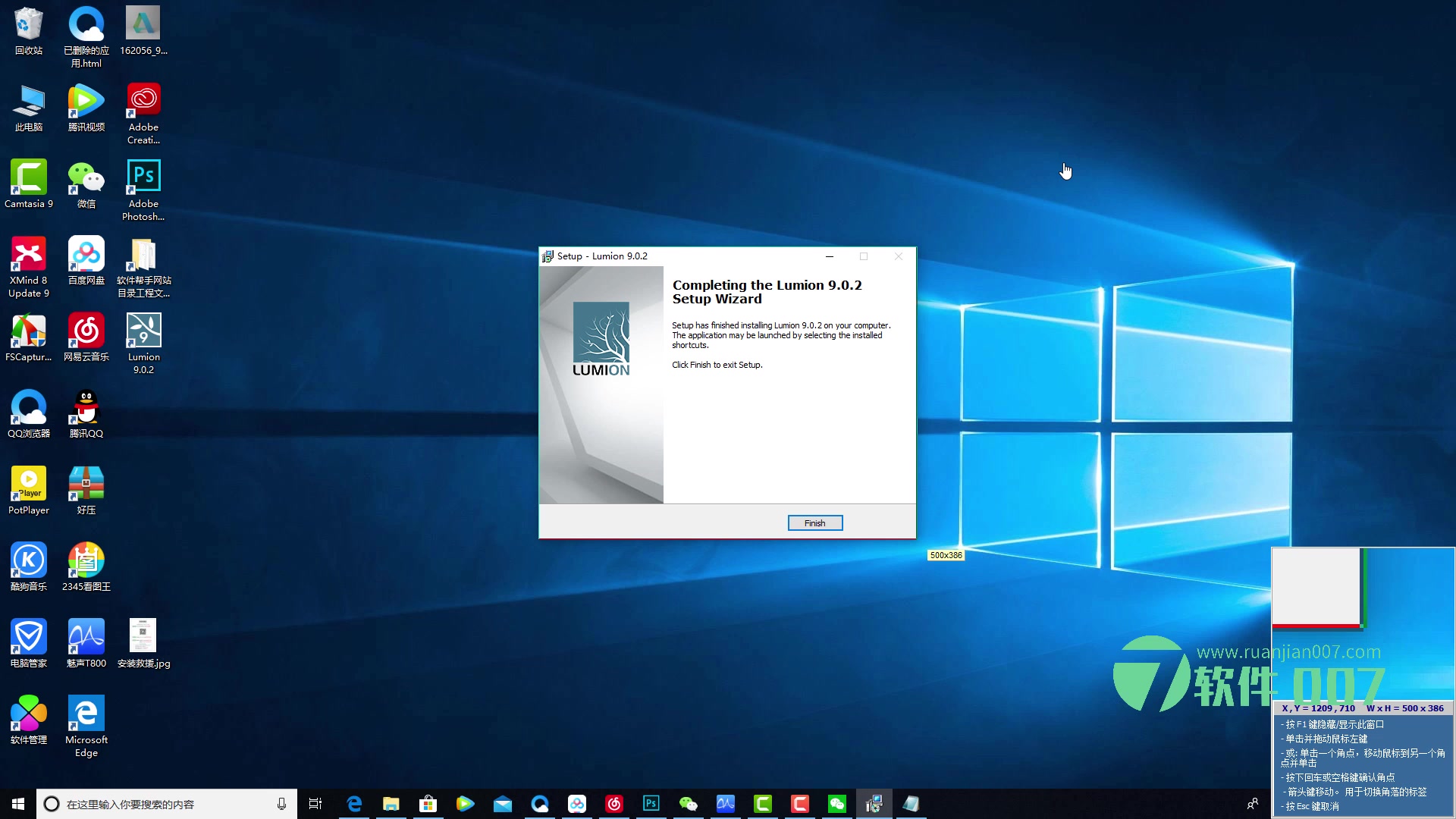Click the Finish button in Setup wizard
Viewport: 1456px width, 819px height.
point(814,523)
